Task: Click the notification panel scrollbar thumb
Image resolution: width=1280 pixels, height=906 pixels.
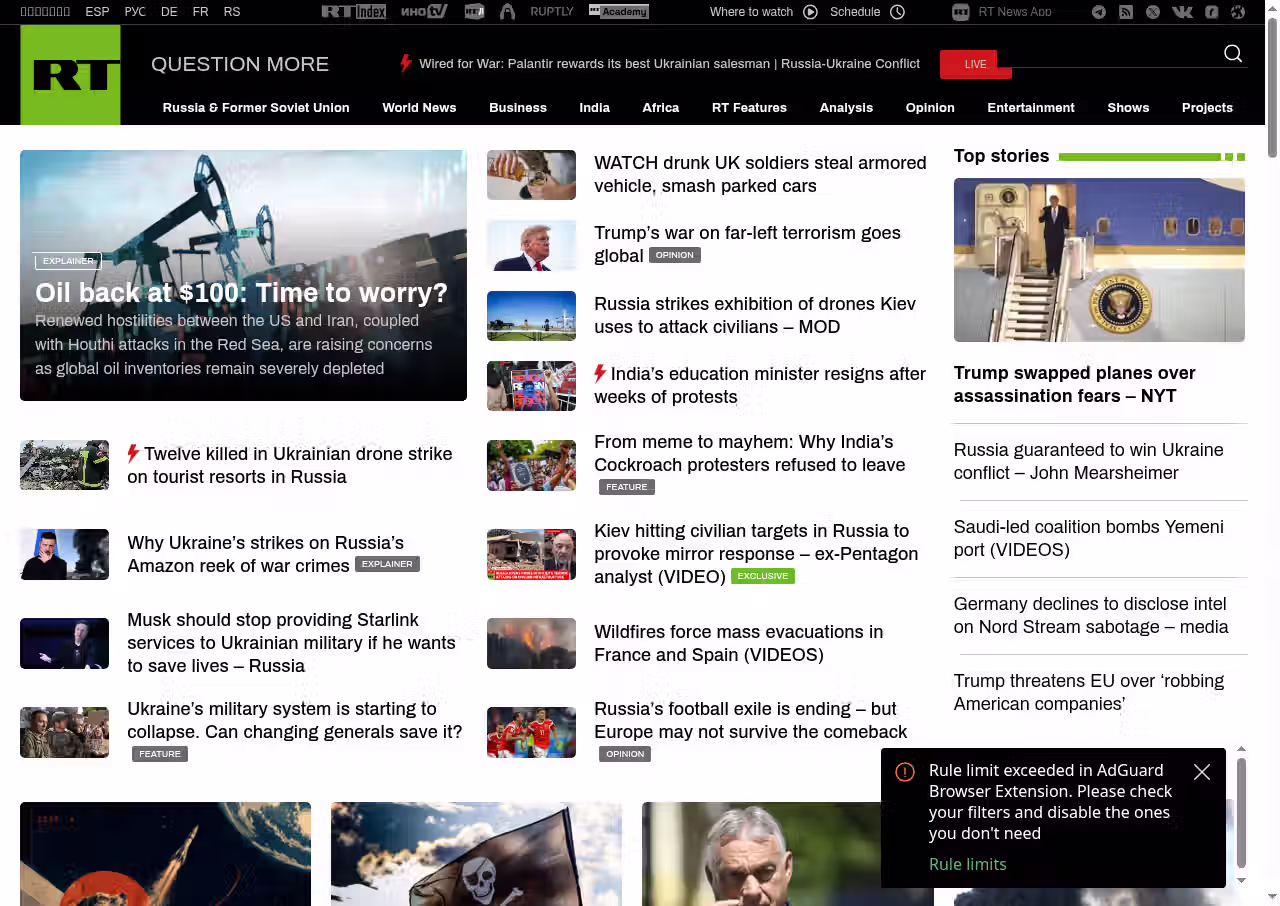Action: pos(1241,812)
